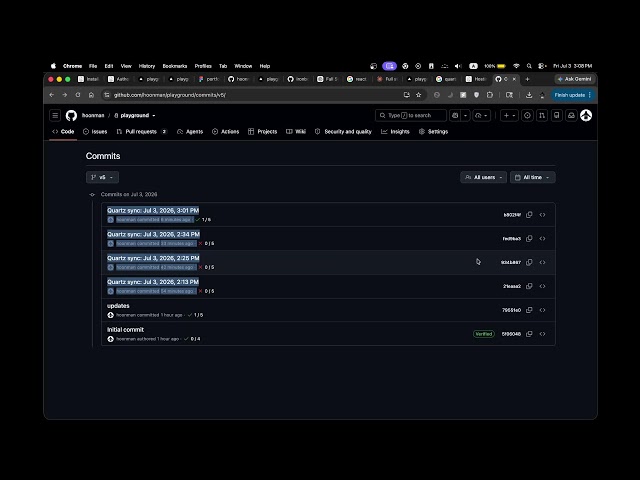Browse repository at the updates commit
Screen dimensions: 640x480
pos(542,310)
